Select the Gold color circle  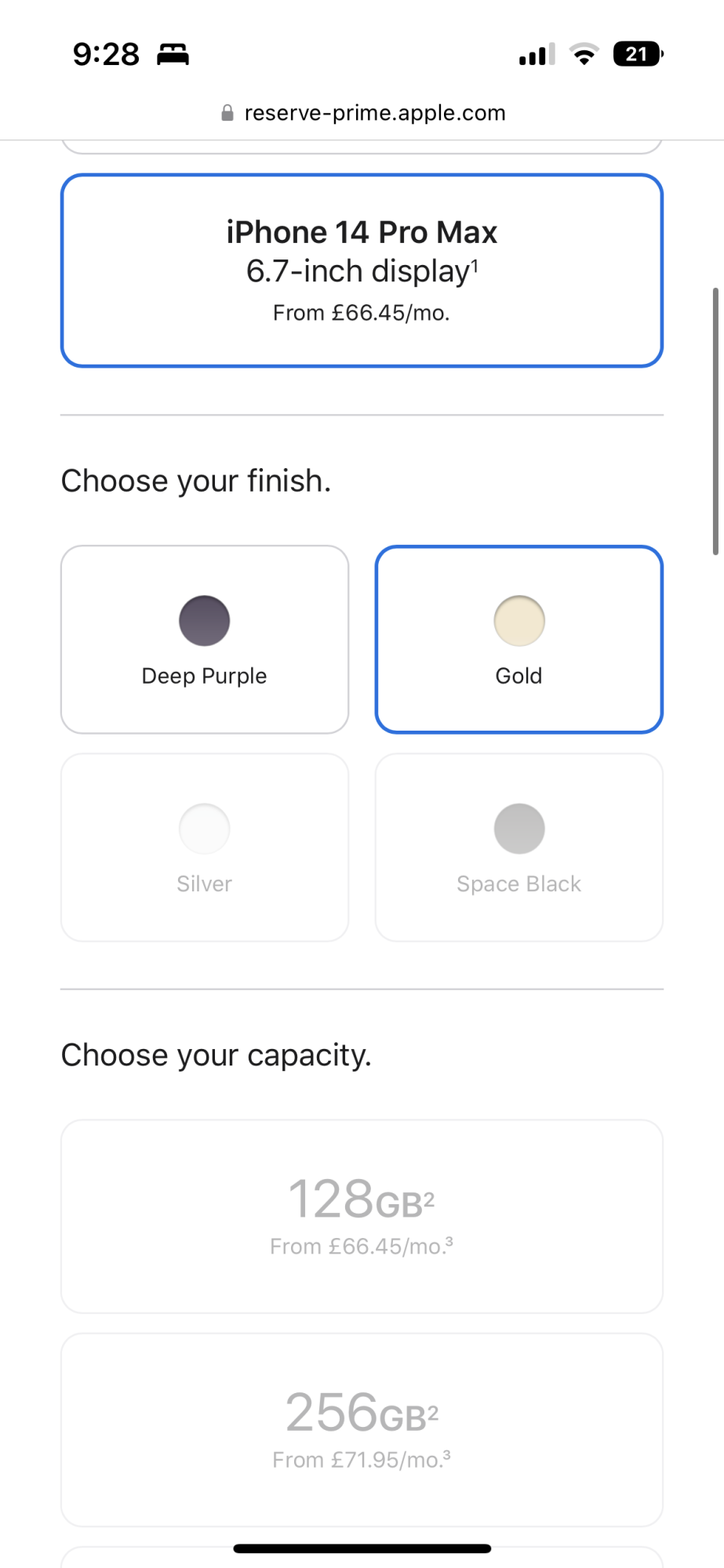pyautogui.click(x=519, y=621)
